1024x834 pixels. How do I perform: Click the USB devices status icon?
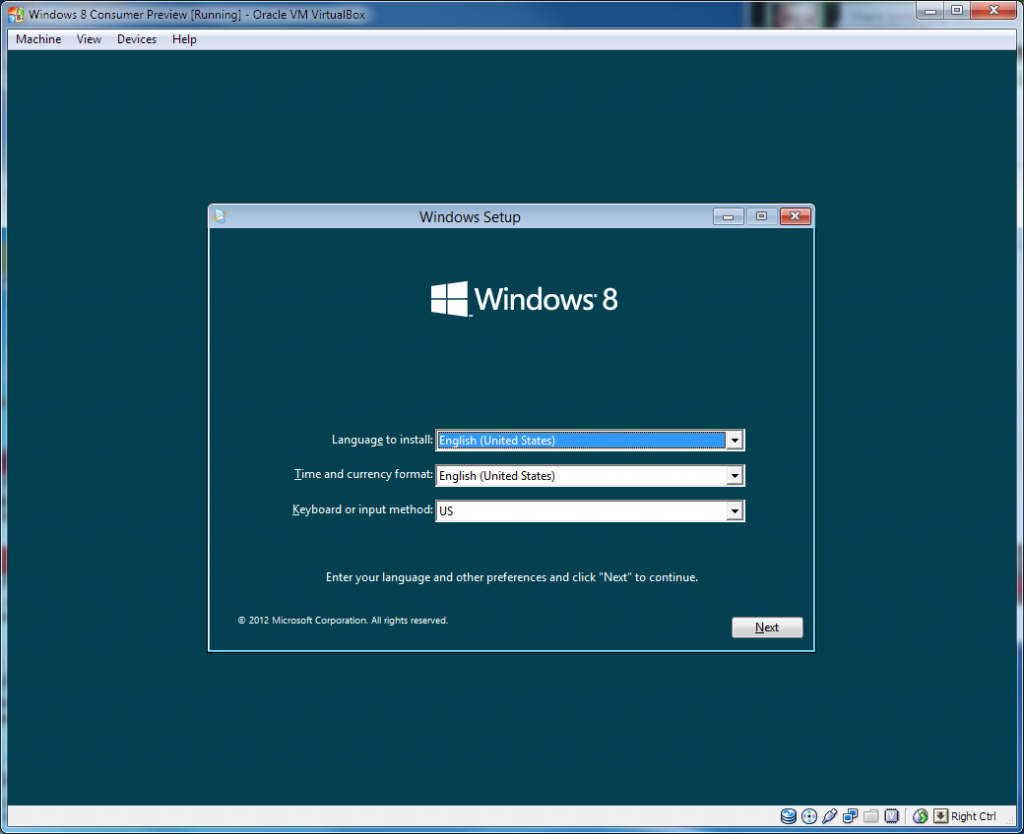[x=829, y=816]
